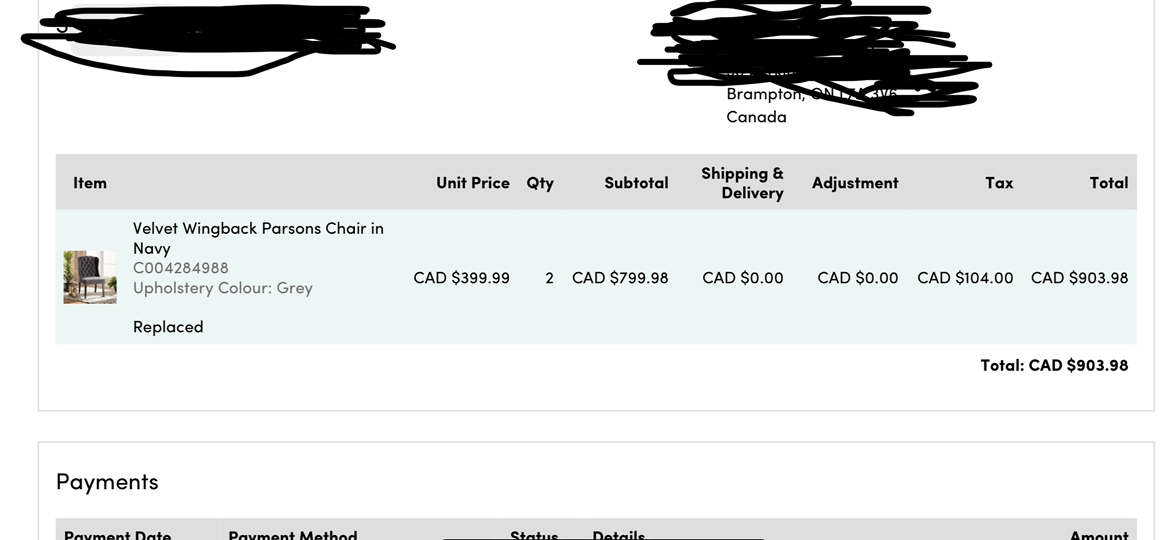Viewport: 1170px width, 540px height.
Task: Click the Tax column header
Action: pos(999,183)
